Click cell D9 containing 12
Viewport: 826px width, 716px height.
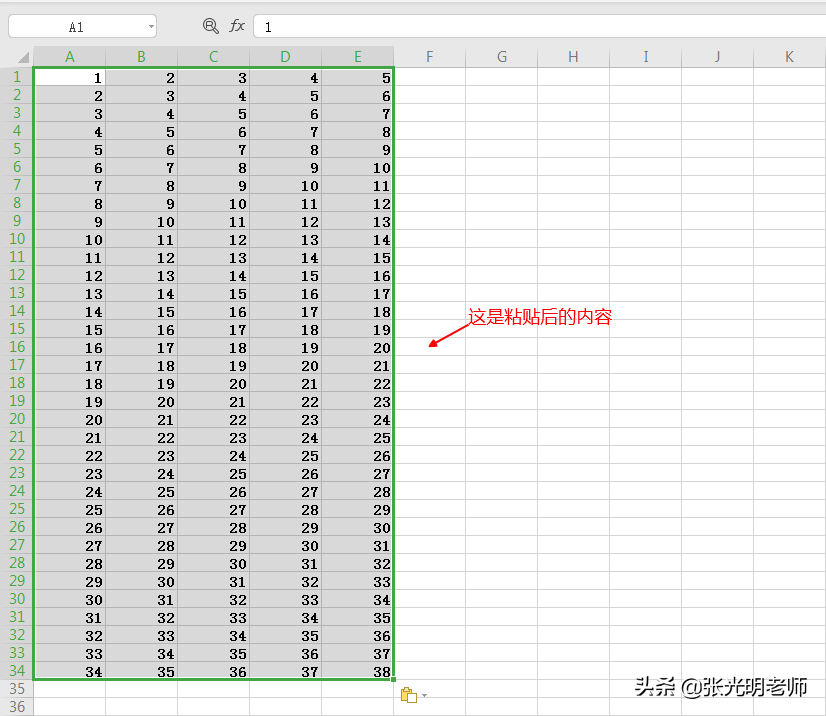[x=286, y=221]
